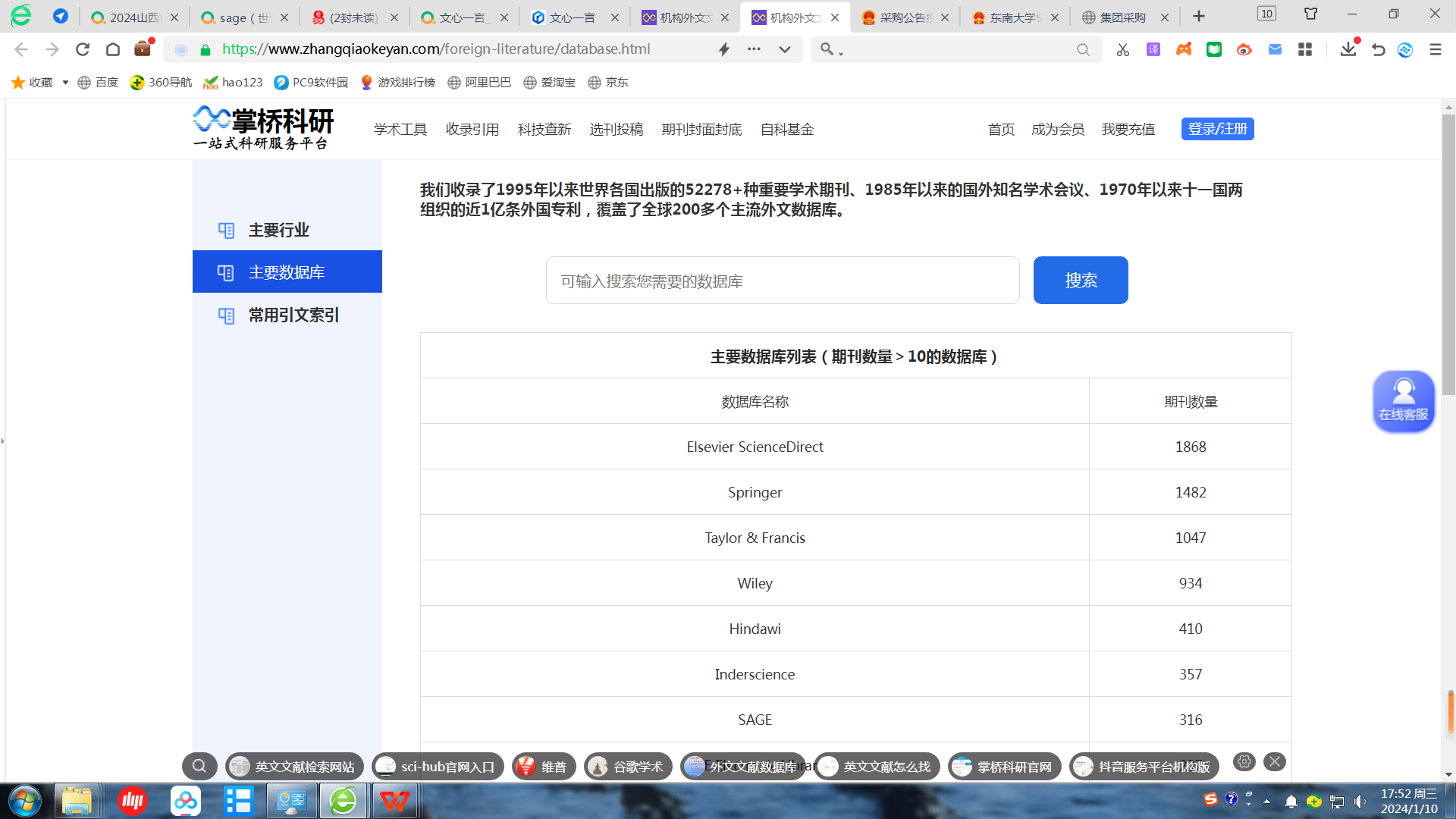Click the volume icon in system tray
Screen dimensions: 1456x819
(1360, 801)
